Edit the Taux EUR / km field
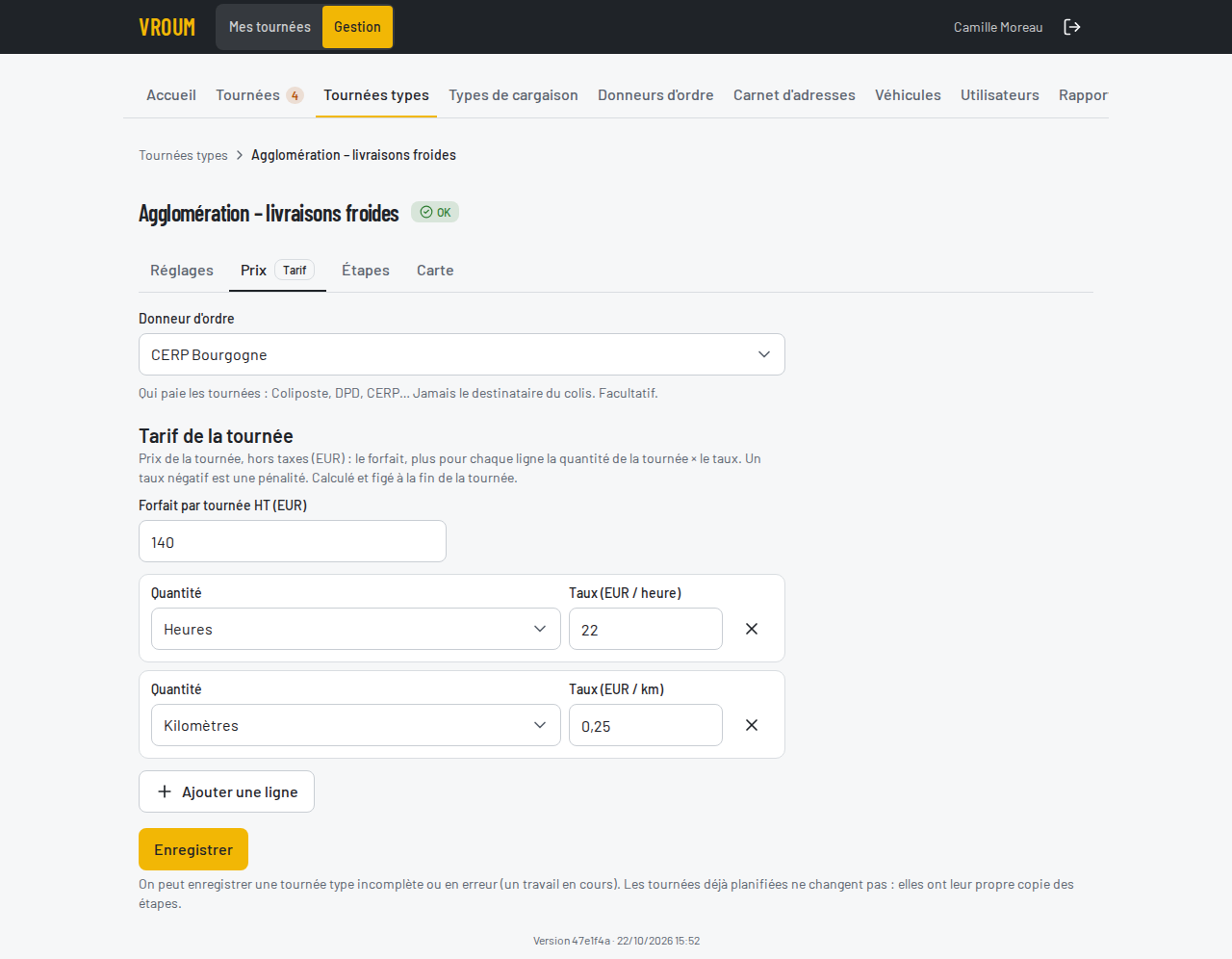This screenshot has width=1232, height=959. coord(646,725)
